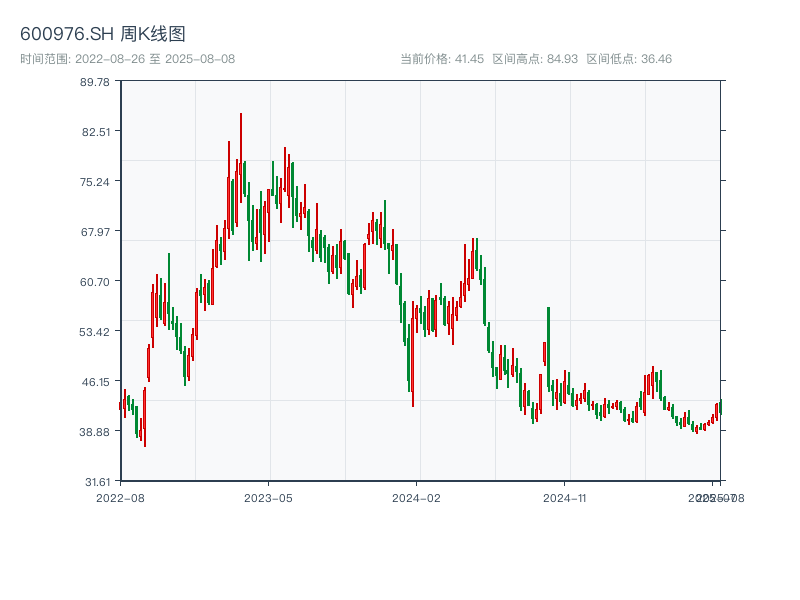
Task: Click y-axis value 31.61
Action: tap(97, 482)
